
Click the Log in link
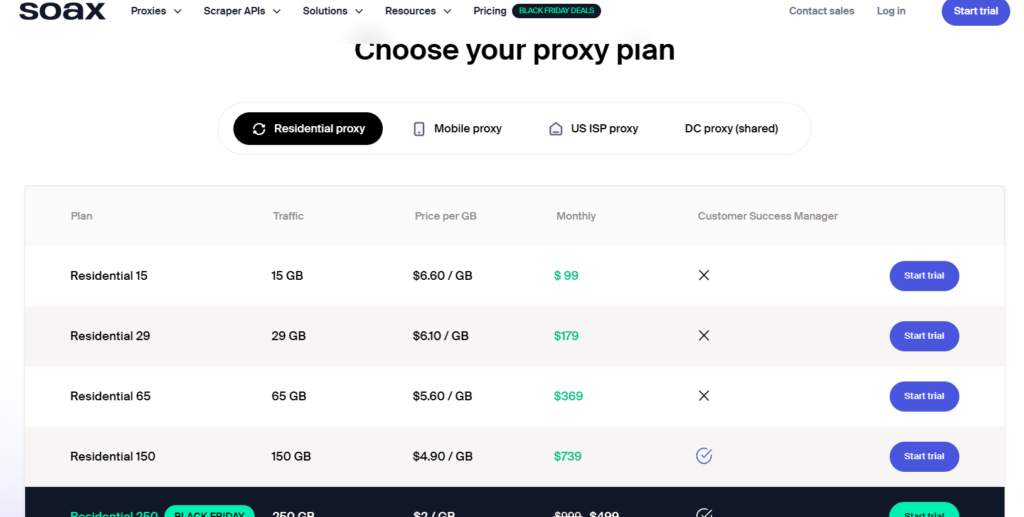click(891, 11)
